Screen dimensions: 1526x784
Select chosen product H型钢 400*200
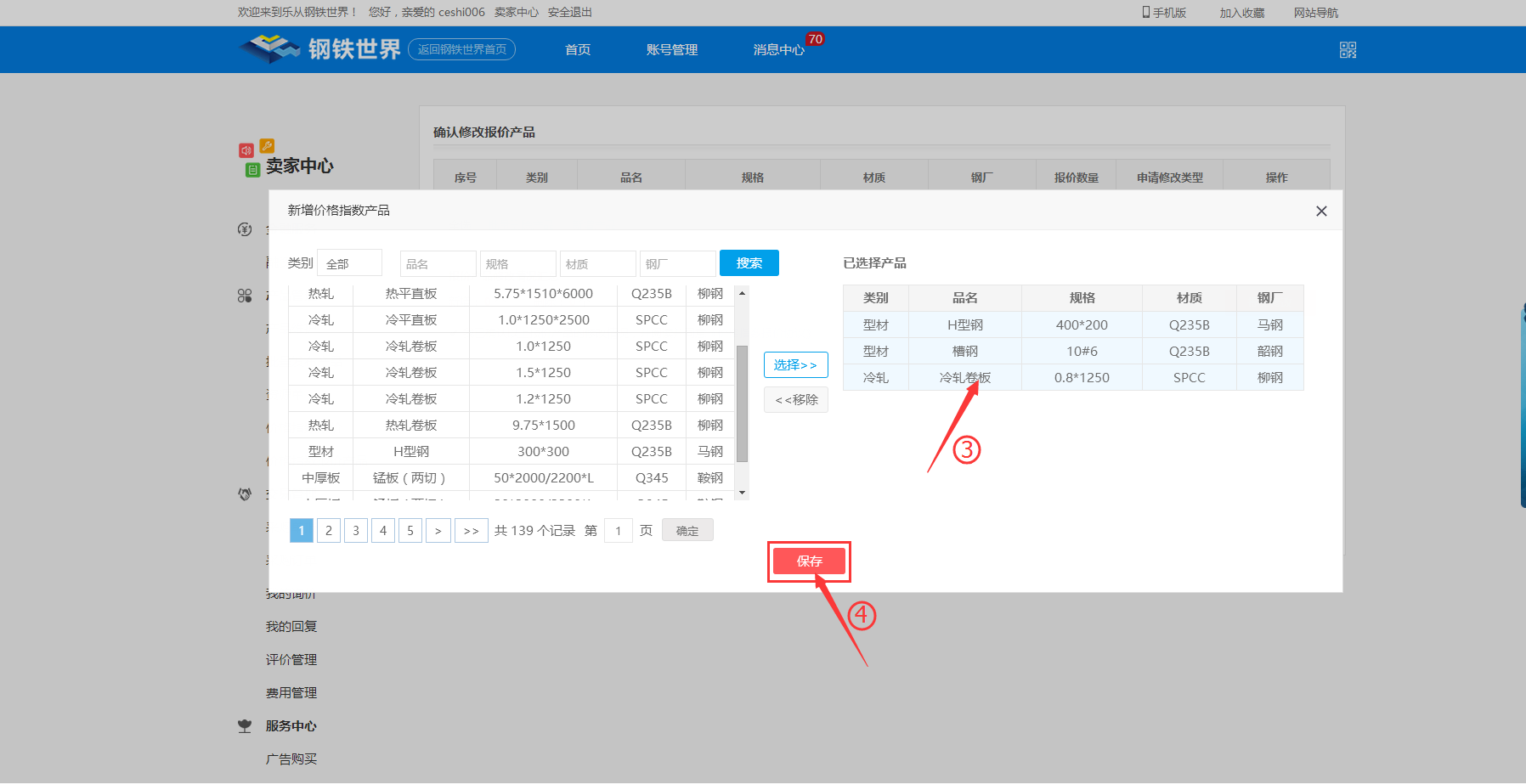[x=1073, y=325]
